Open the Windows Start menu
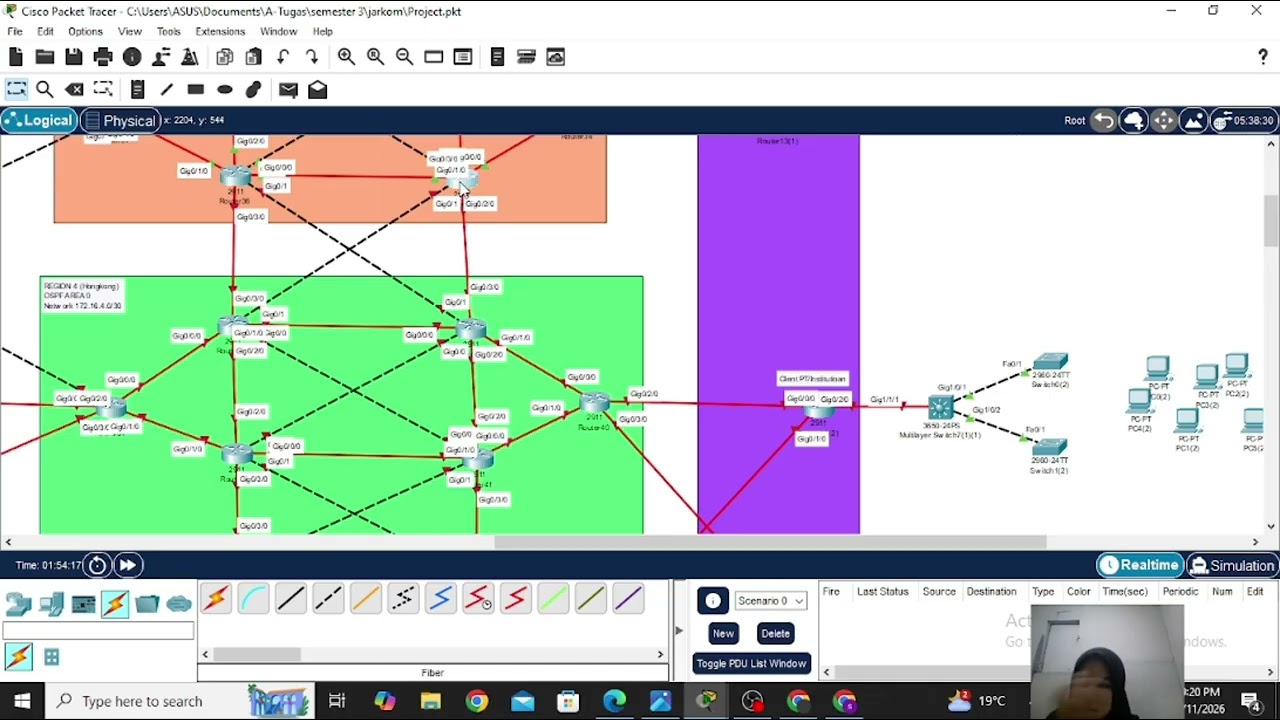1280x720 pixels. point(22,701)
